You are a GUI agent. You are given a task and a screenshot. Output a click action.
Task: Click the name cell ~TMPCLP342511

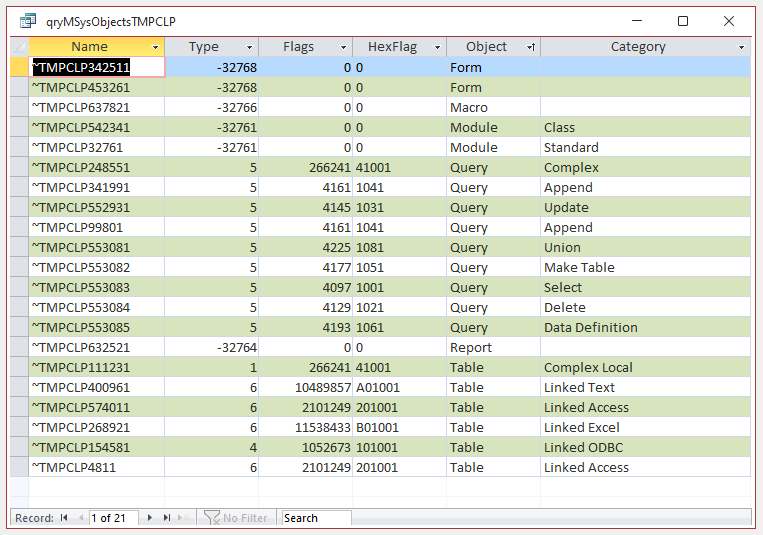pos(97,67)
